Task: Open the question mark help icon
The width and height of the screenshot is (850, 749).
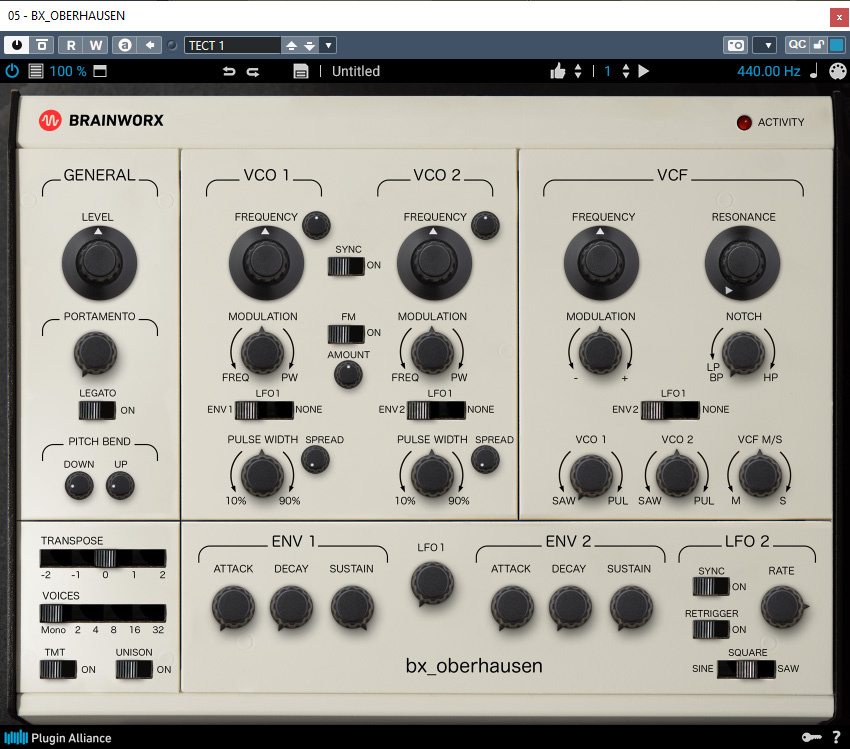Action: [836, 737]
